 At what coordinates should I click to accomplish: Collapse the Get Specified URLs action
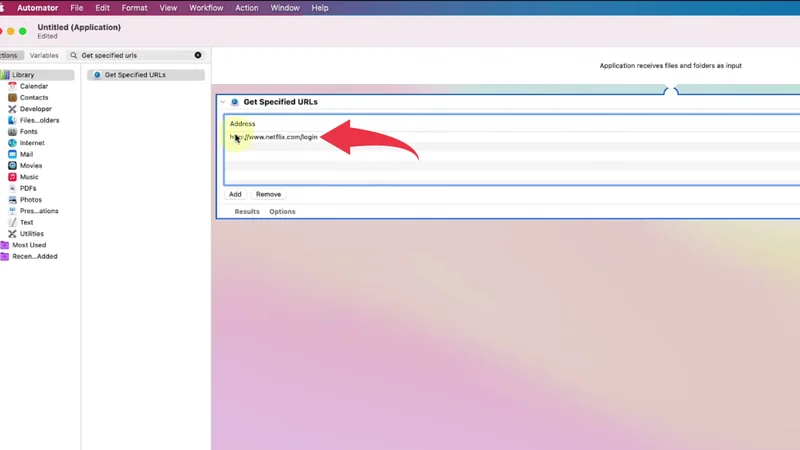(223, 102)
